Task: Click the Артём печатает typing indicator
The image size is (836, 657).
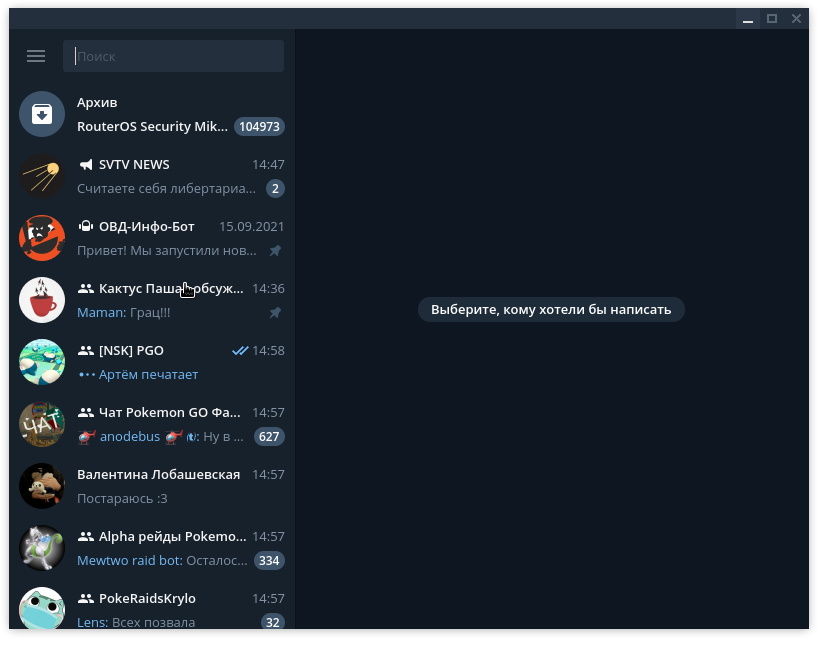Action: 143,374
